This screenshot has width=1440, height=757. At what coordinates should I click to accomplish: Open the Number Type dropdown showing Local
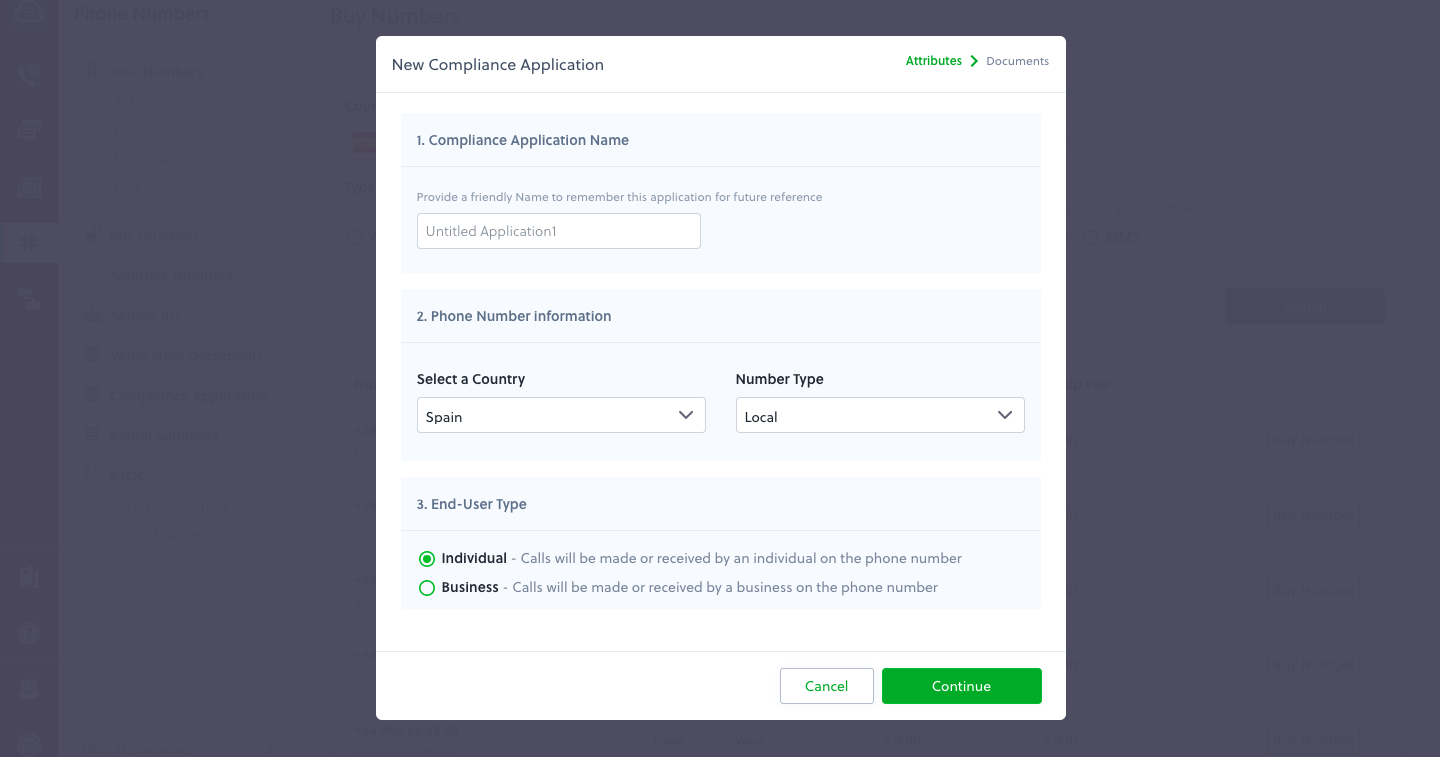(x=880, y=415)
